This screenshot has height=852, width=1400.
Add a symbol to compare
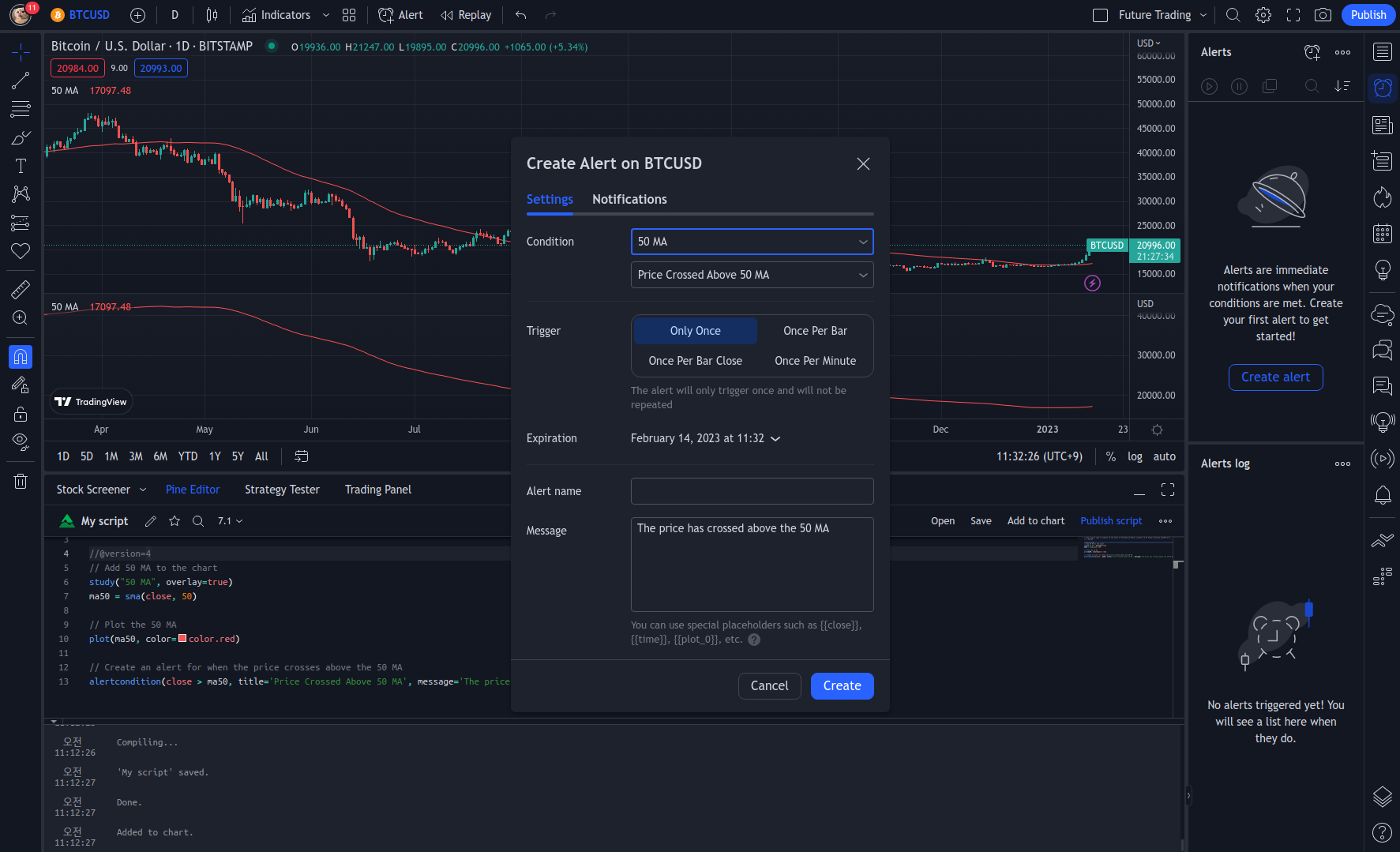point(137,15)
